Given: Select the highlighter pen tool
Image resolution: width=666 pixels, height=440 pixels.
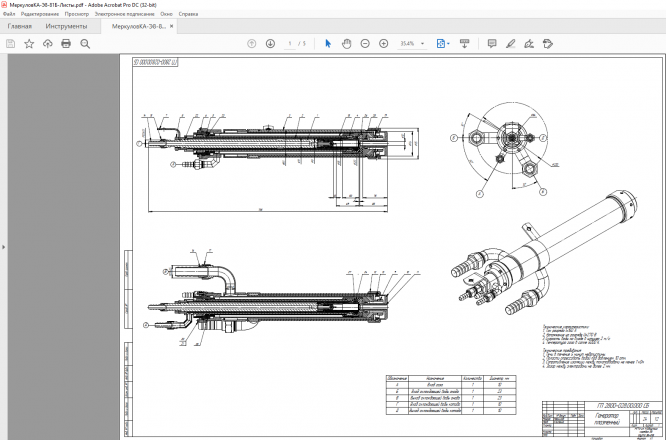Looking at the screenshot, I should click(510, 44).
